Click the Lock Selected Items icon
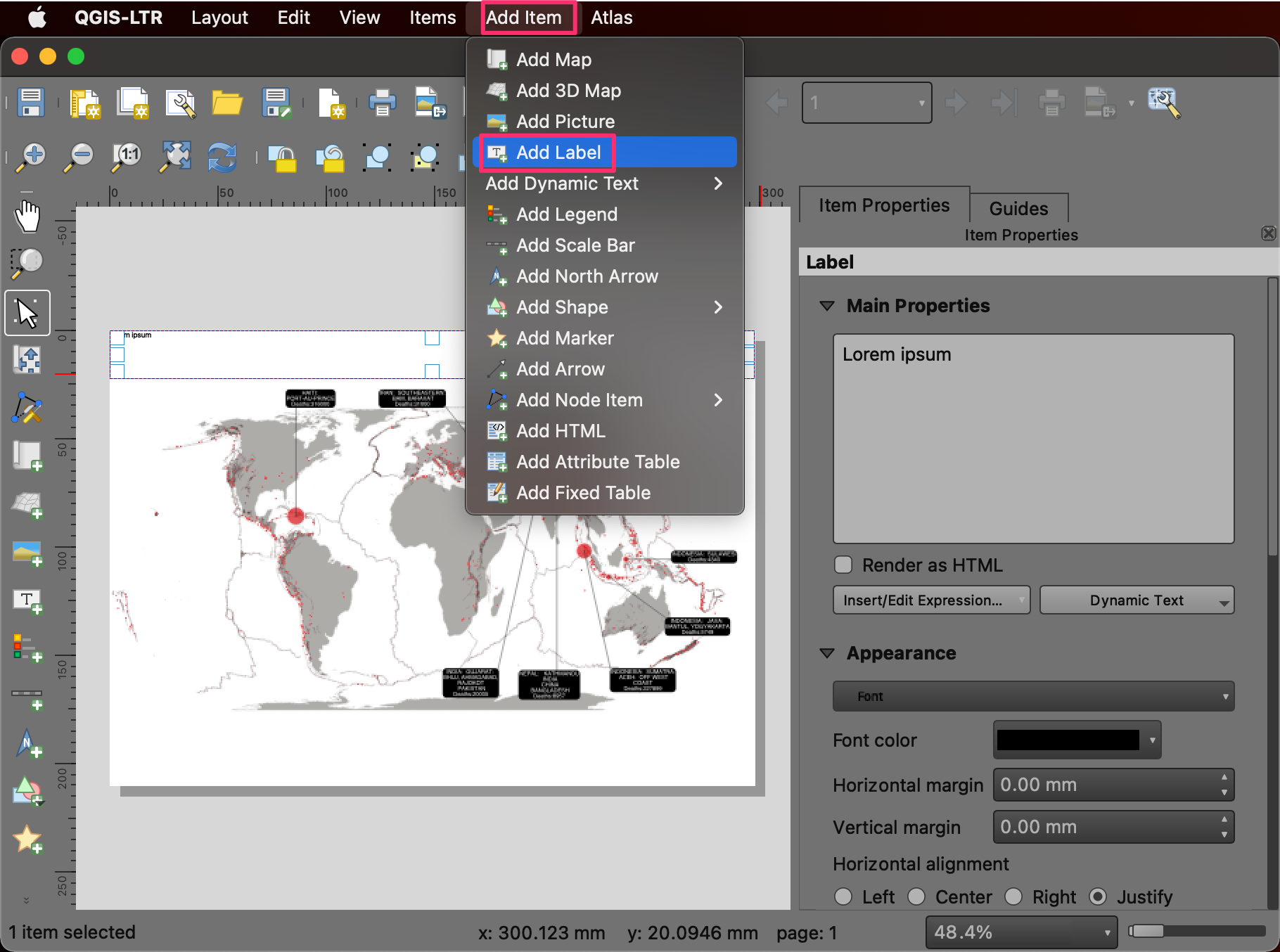The image size is (1280, 952). [x=283, y=157]
